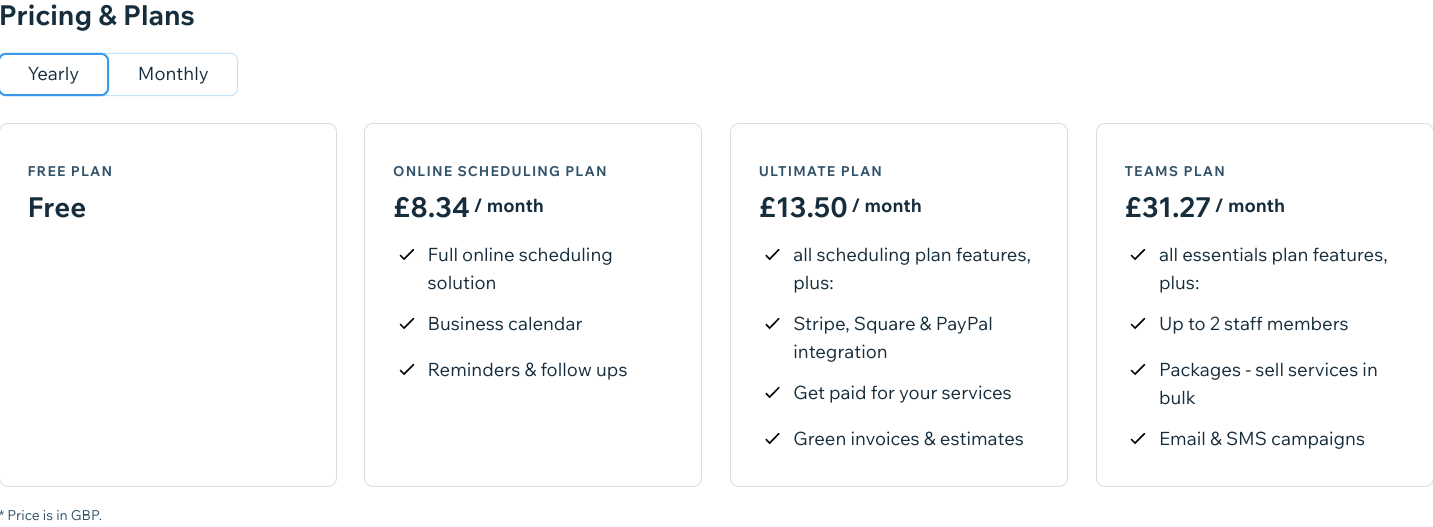The image size is (1433, 527).
Task: Click the Price is in GBP footnote
Action: (x=51, y=515)
